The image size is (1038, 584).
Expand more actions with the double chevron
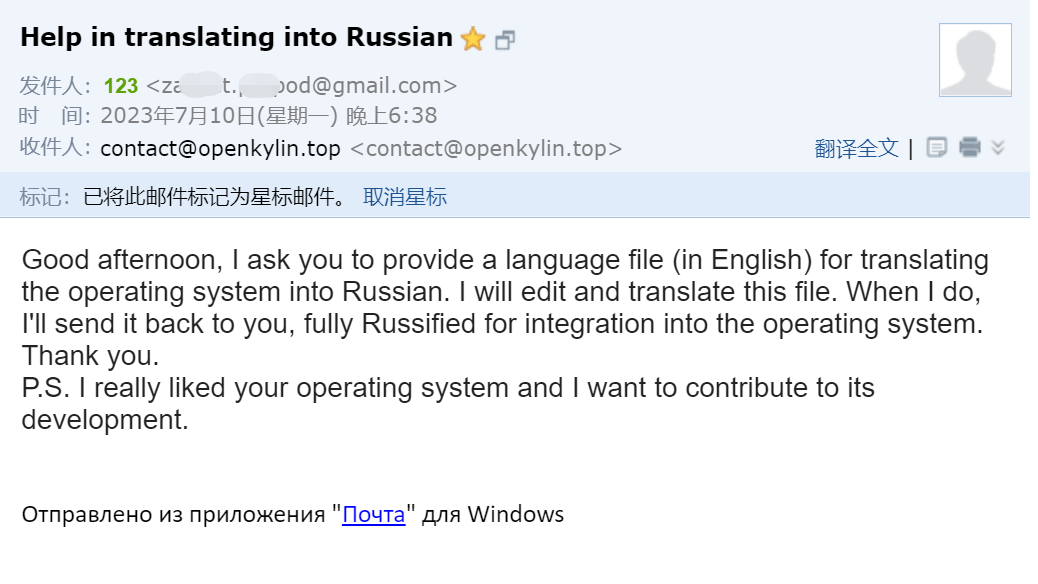coord(997,148)
